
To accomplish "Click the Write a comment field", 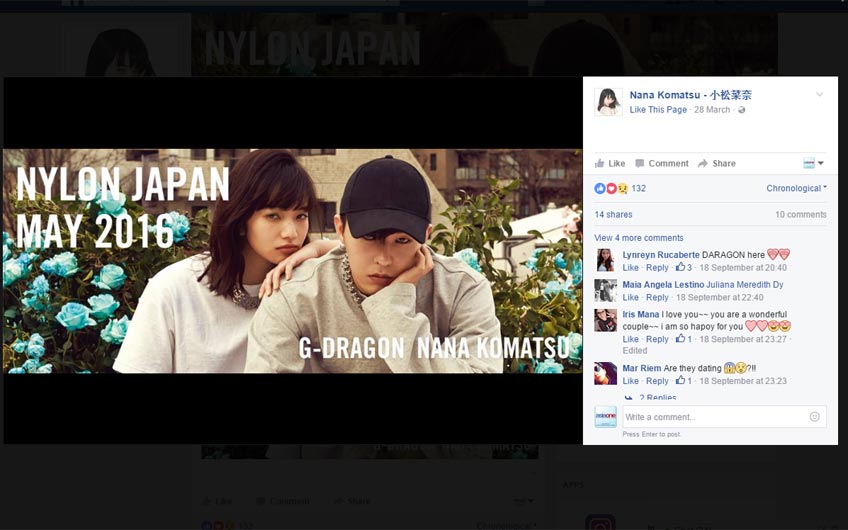I will (712, 417).
